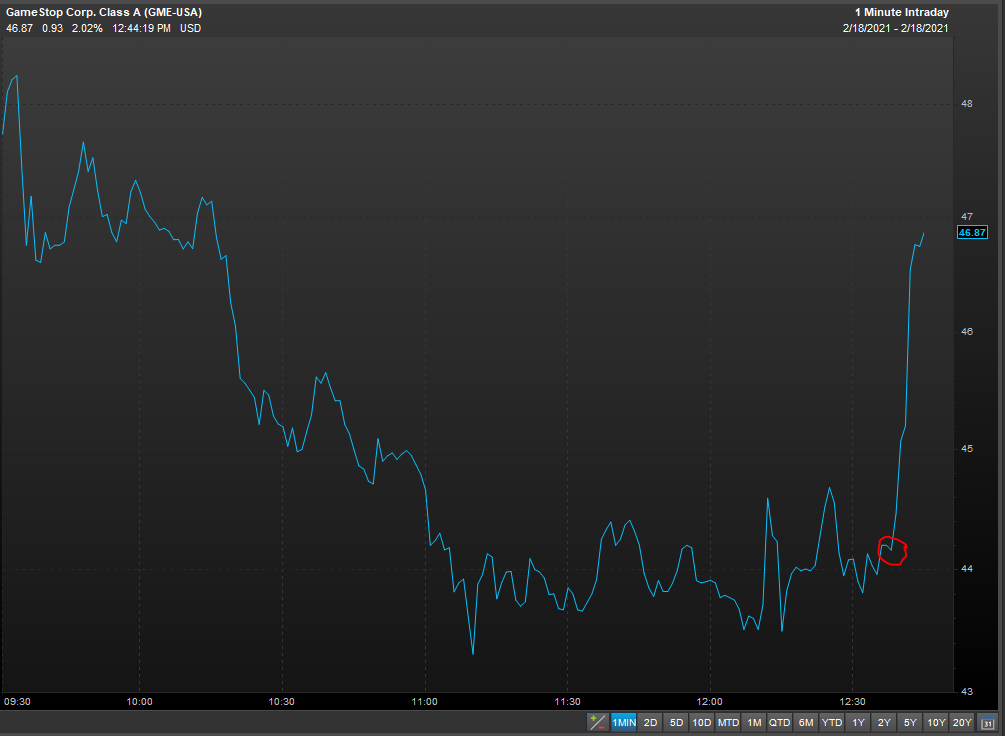Image resolution: width=1005 pixels, height=736 pixels.
Task: Click the 2.02% change value
Action: tap(87, 28)
